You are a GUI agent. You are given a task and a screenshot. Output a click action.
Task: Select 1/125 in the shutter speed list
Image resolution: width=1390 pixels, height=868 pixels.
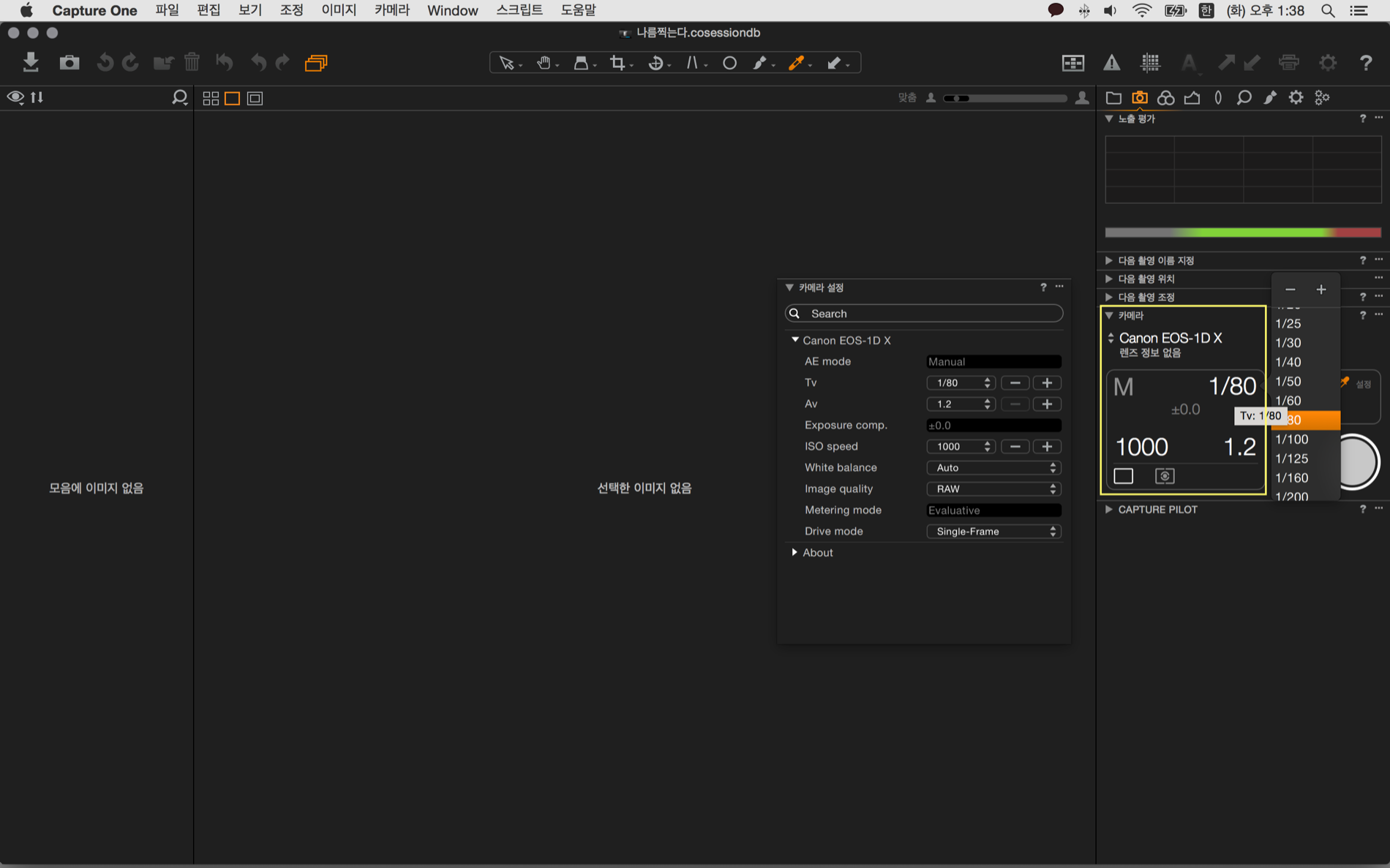pyautogui.click(x=1292, y=458)
